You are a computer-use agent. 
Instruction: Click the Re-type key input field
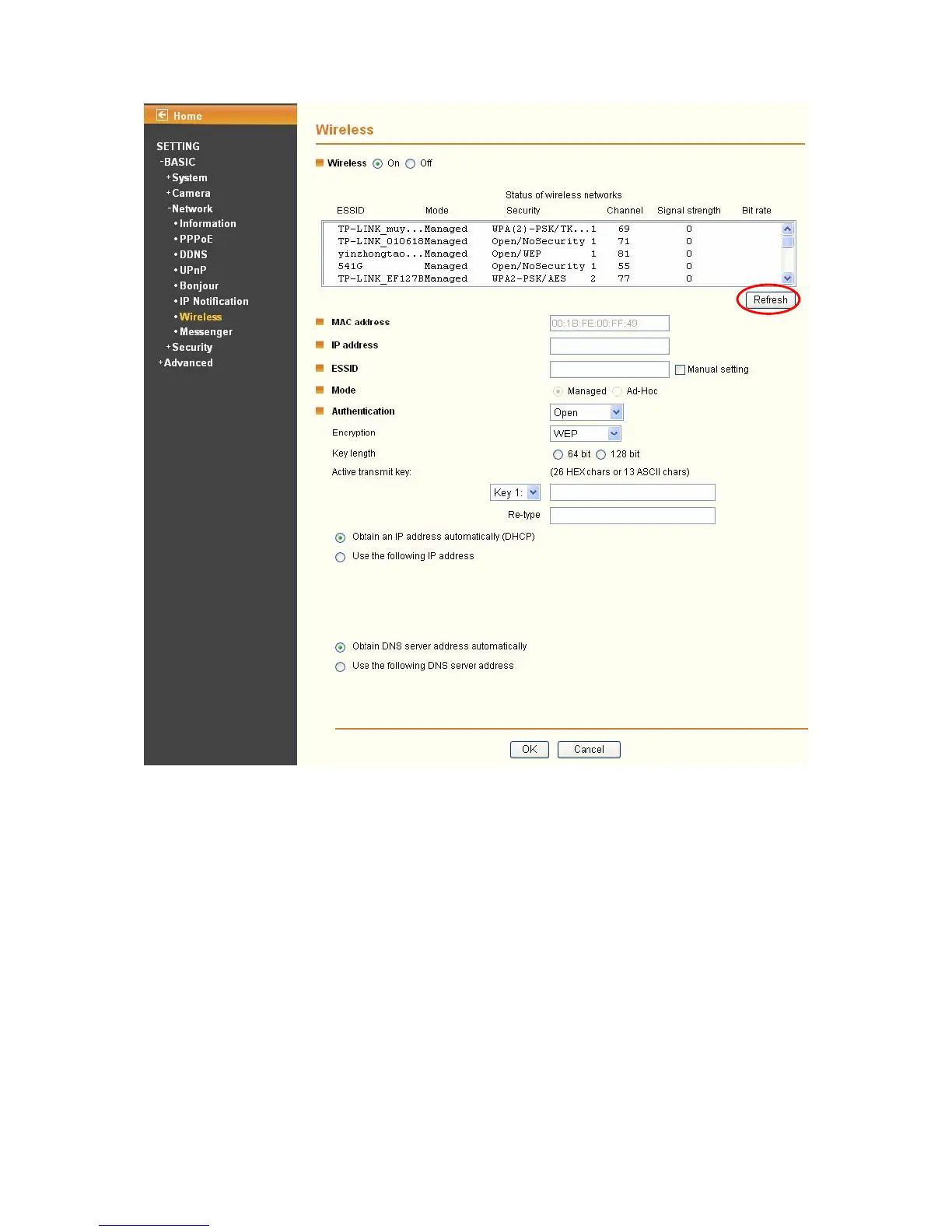pyautogui.click(x=632, y=516)
